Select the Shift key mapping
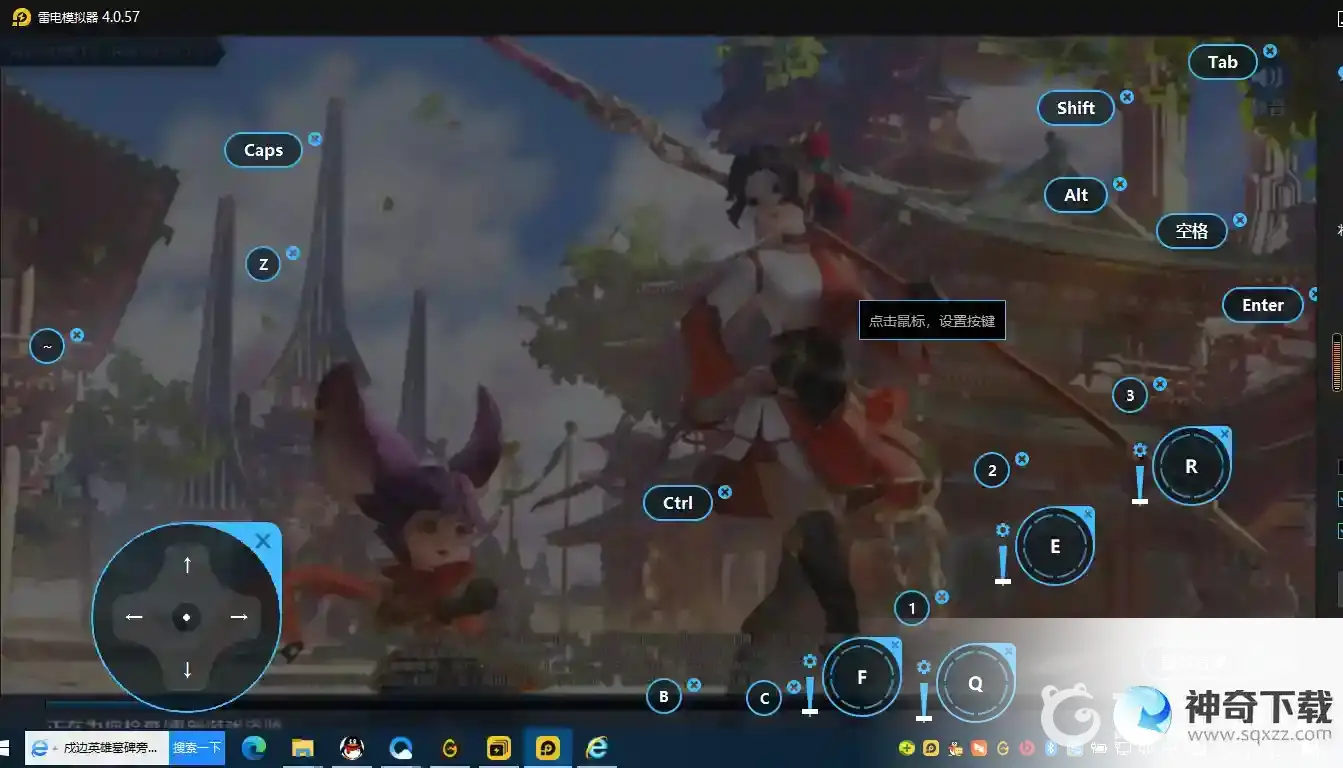 (x=1076, y=108)
